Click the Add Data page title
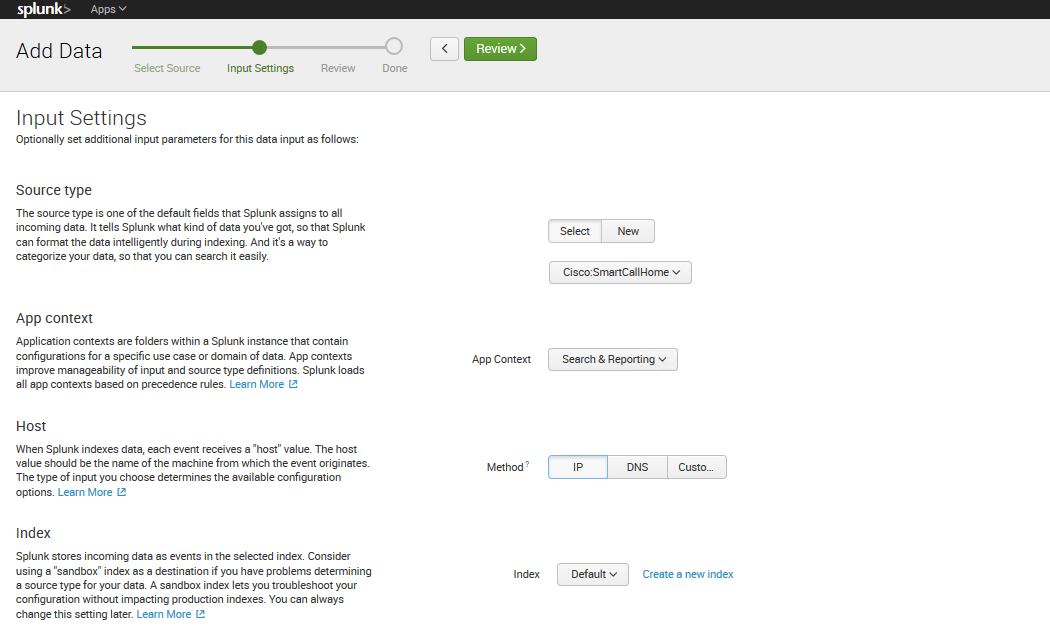The width and height of the screenshot is (1050, 637). (59, 51)
